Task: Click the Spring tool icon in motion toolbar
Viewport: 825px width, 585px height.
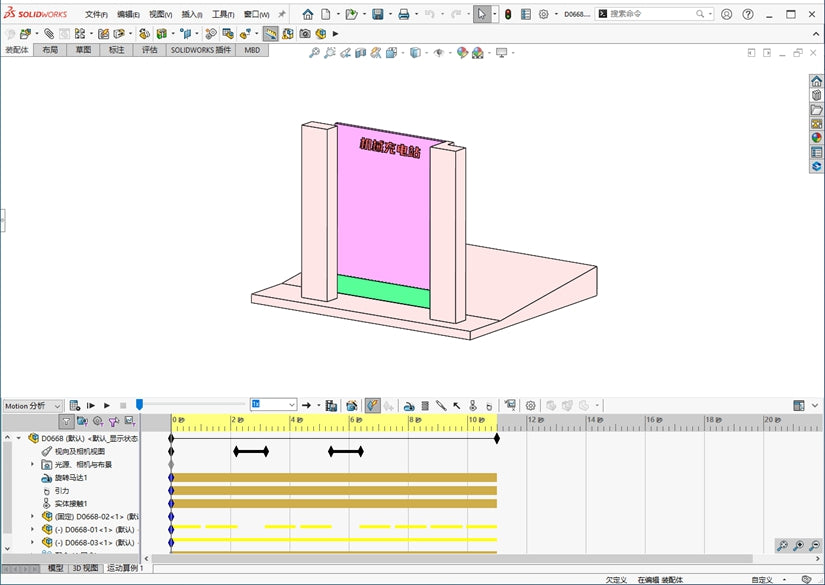Action: (x=425, y=406)
